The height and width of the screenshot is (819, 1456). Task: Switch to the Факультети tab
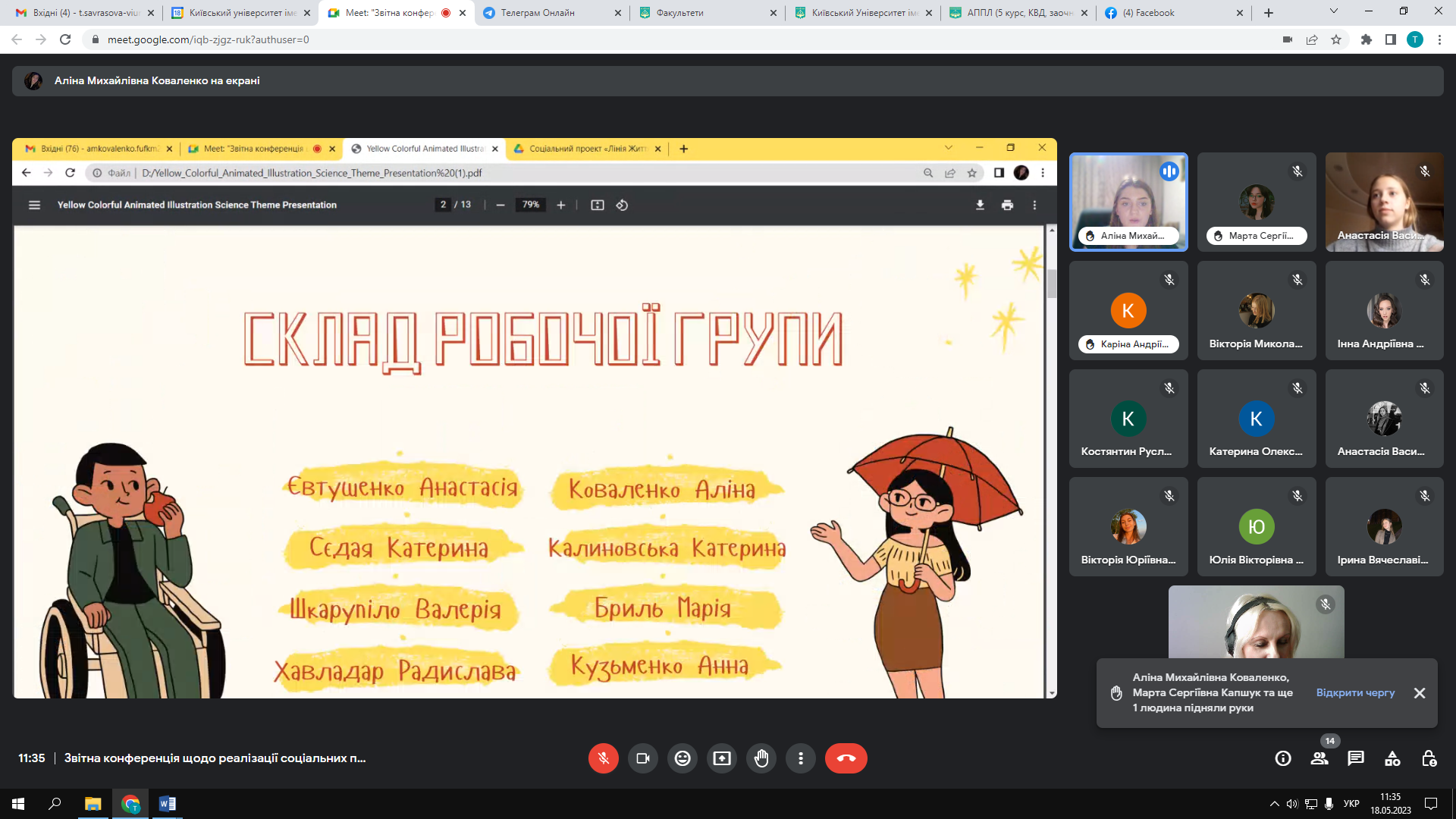pyautogui.click(x=679, y=13)
